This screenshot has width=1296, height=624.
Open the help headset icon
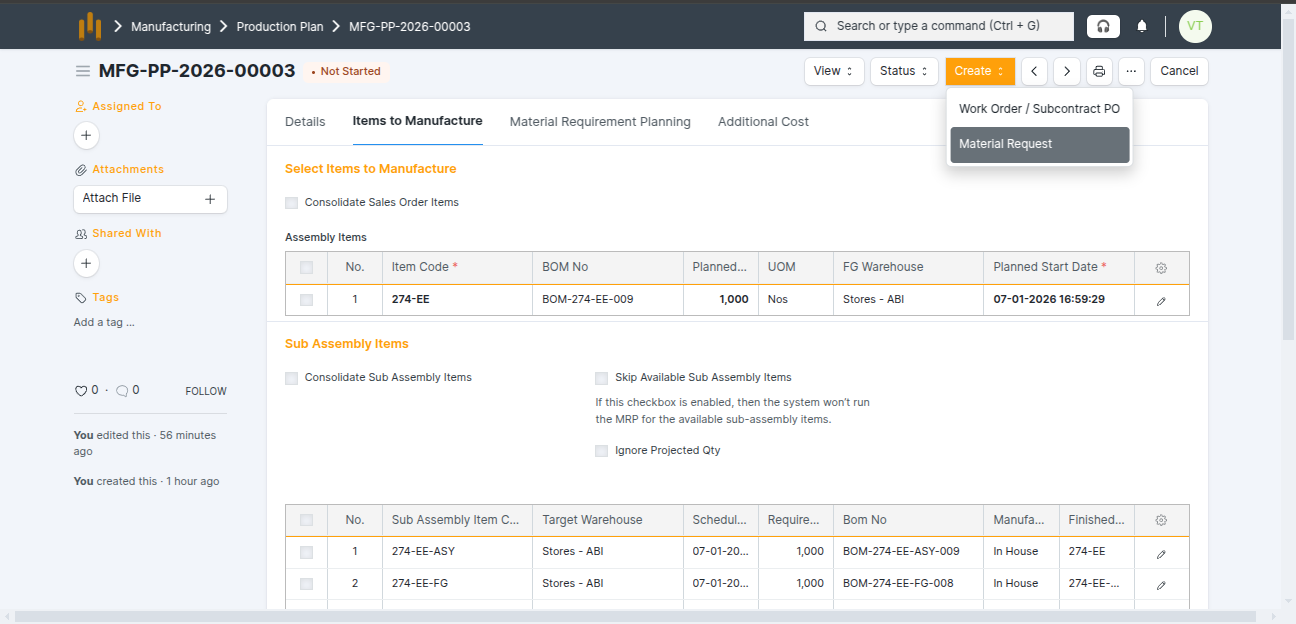tap(1103, 26)
